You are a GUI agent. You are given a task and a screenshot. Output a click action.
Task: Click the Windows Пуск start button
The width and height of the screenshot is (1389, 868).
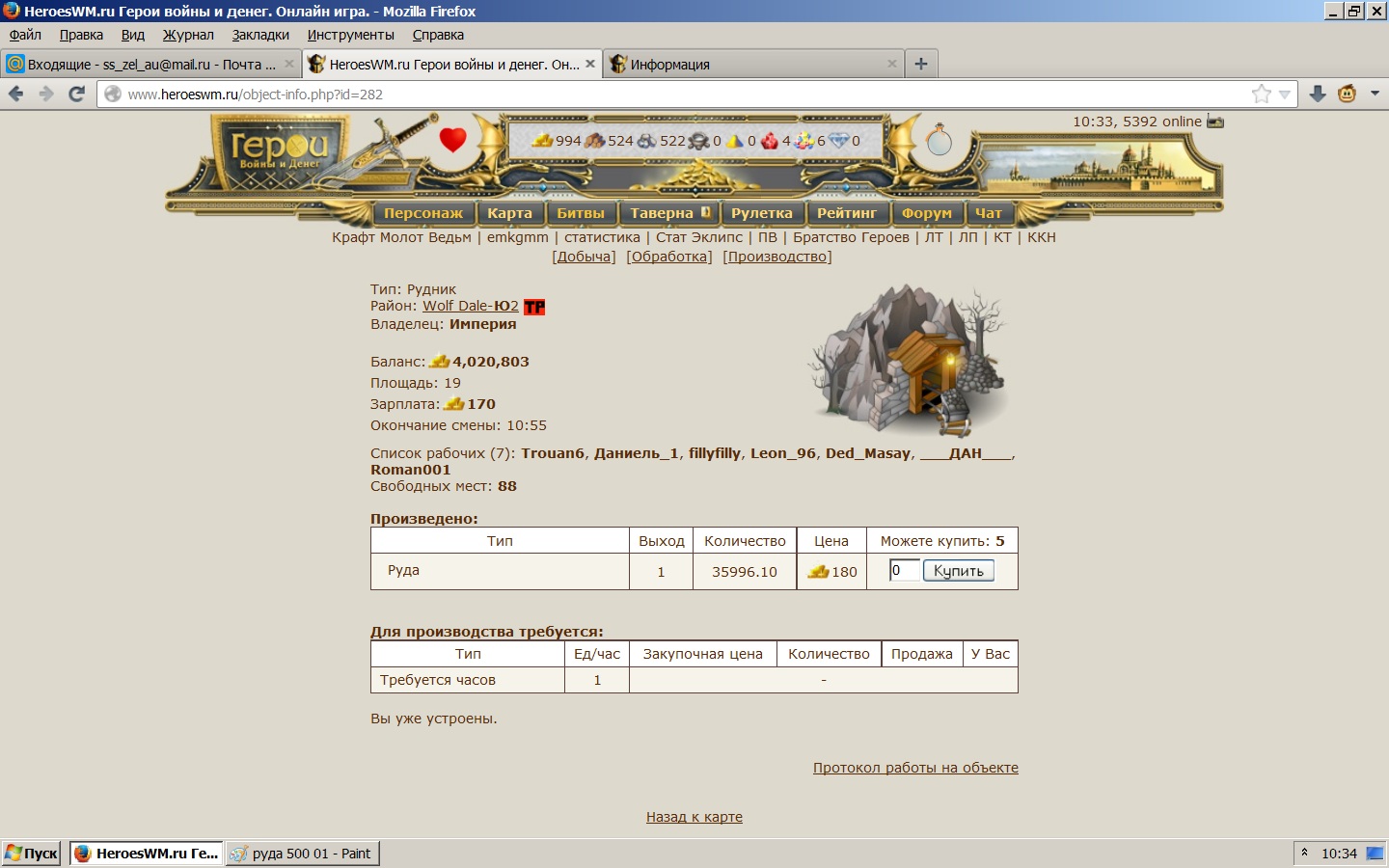tap(32, 853)
